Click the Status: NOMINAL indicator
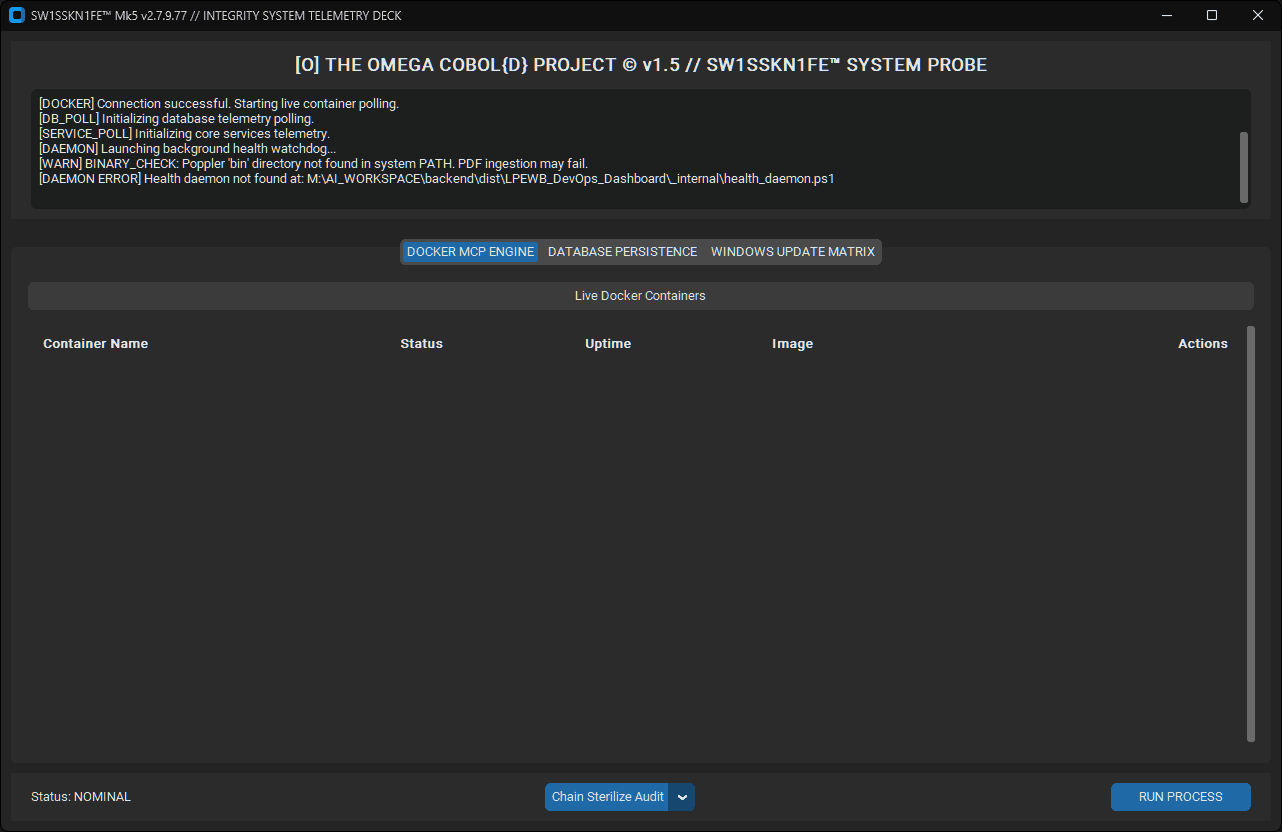 [x=81, y=797]
